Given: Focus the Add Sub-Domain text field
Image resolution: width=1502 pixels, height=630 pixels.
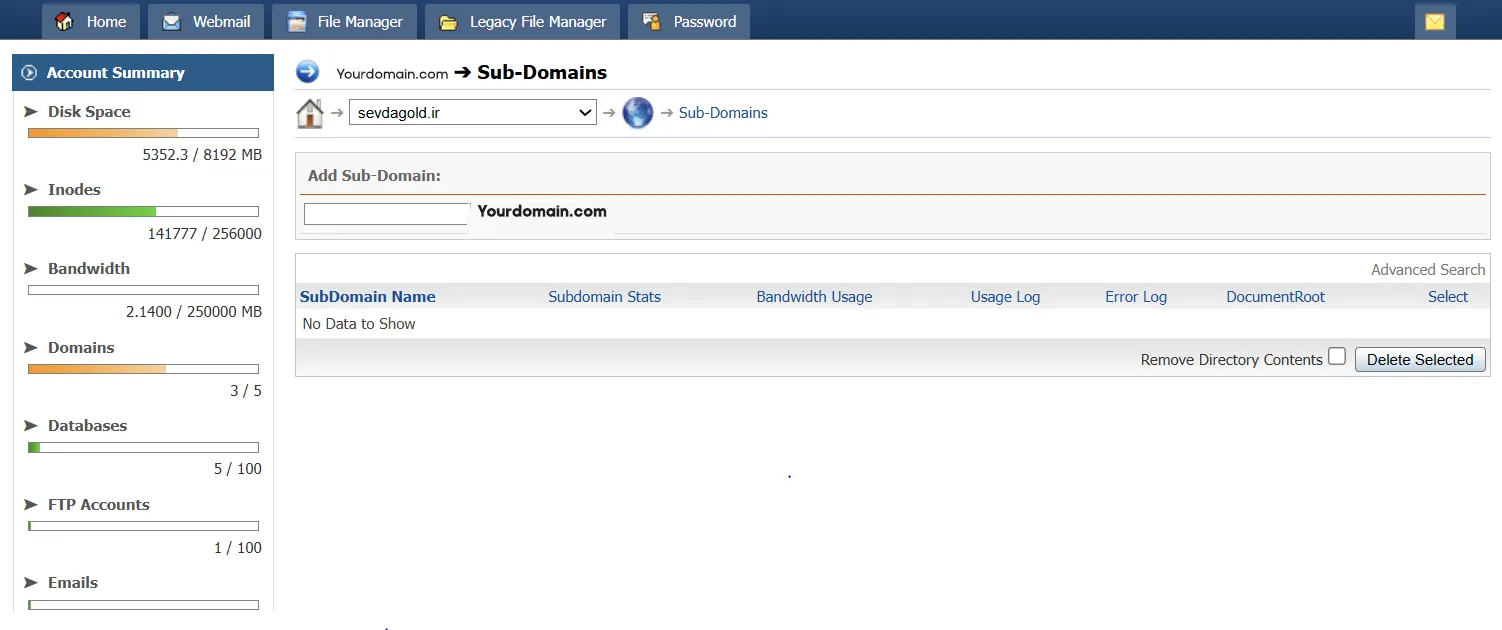Looking at the screenshot, I should click(x=386, y=214).
